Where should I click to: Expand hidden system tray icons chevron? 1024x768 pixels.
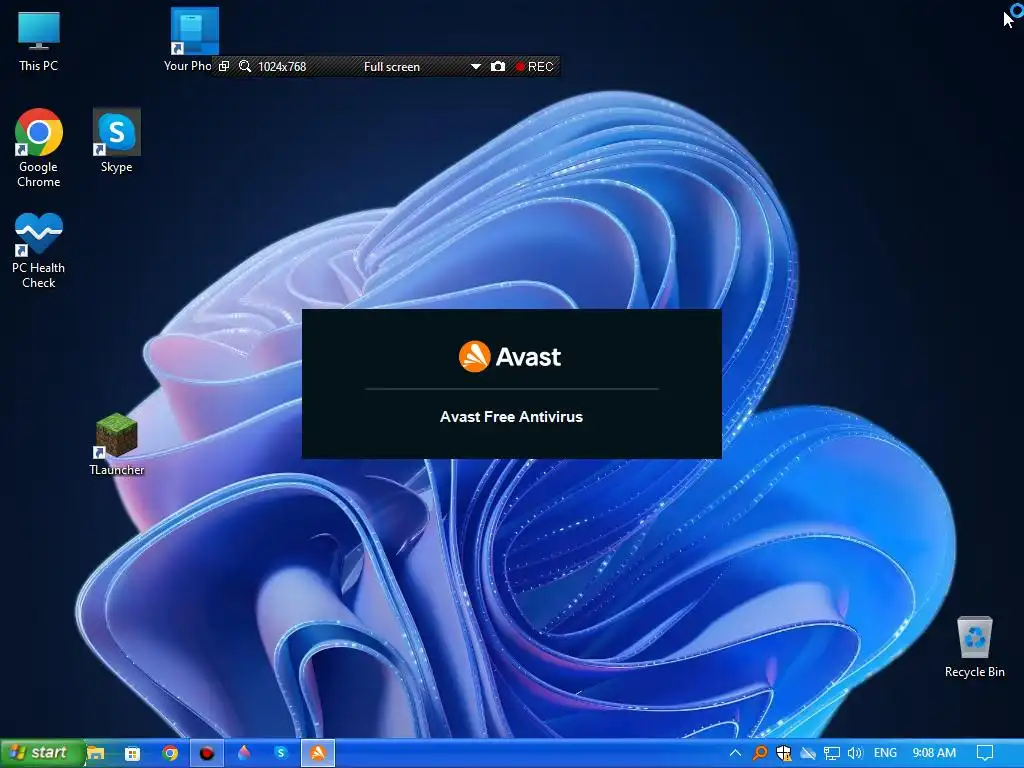pos(735,753)
